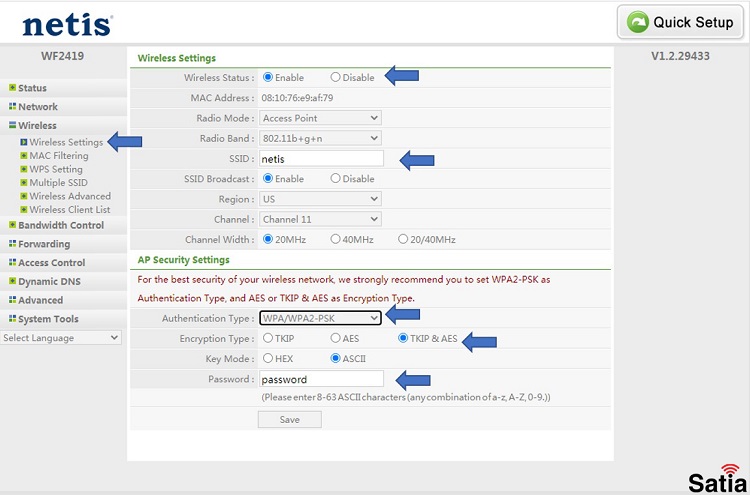
Task: Go to Multiple SSID page
Action: coord(58,182)
